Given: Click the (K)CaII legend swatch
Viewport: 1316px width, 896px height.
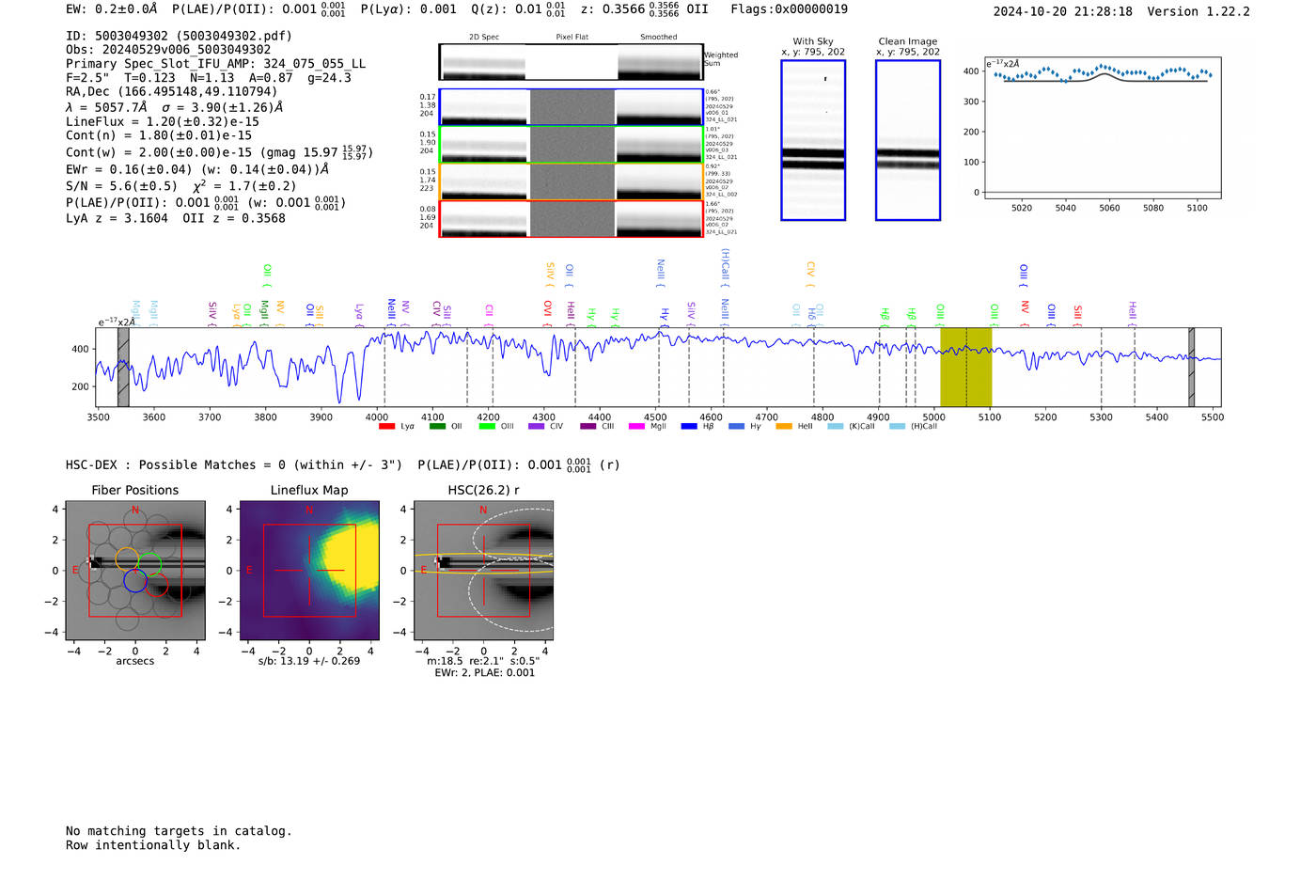Looking at the screenshot, I should 835,426.
